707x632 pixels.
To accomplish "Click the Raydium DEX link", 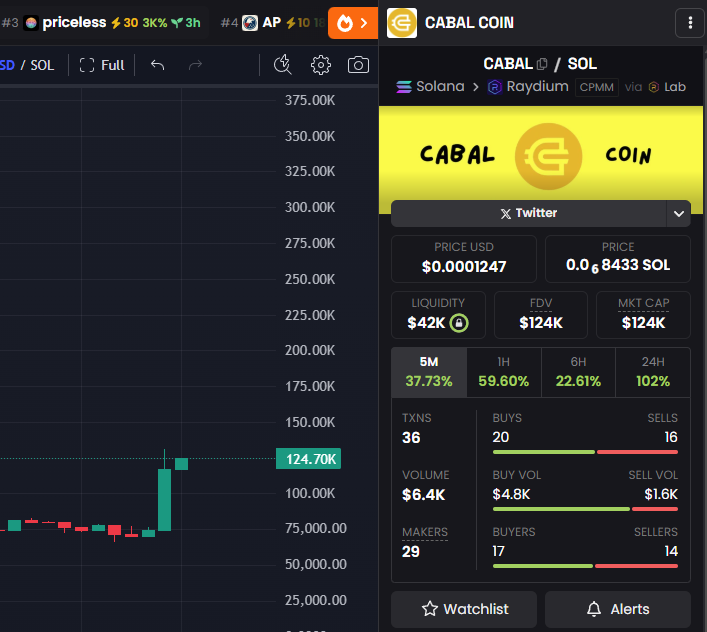I will click(x=528, y=87).
